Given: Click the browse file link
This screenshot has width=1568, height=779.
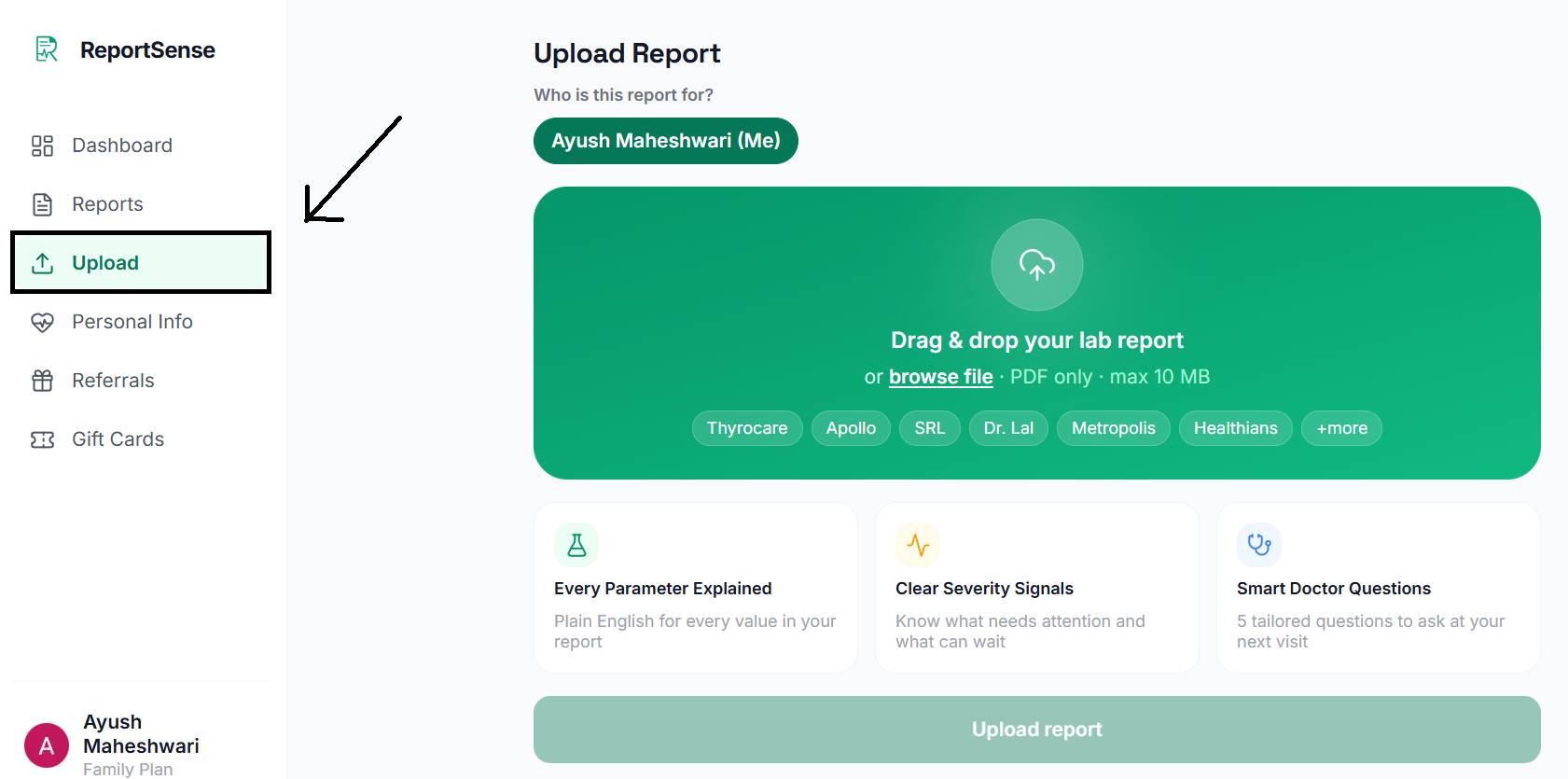Looking at the screenshot, I should (940, 377).
